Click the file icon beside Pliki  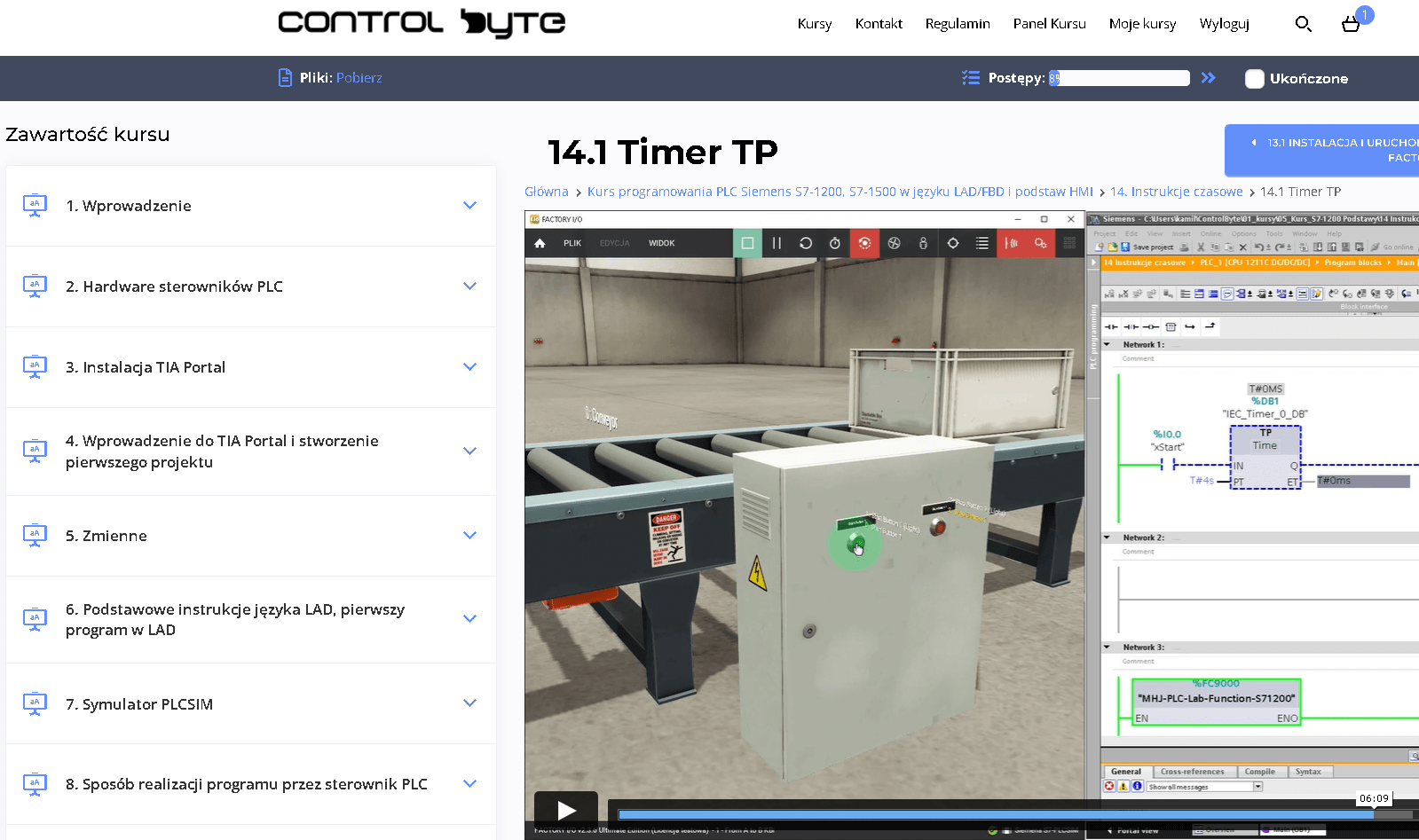pos(285,78)
